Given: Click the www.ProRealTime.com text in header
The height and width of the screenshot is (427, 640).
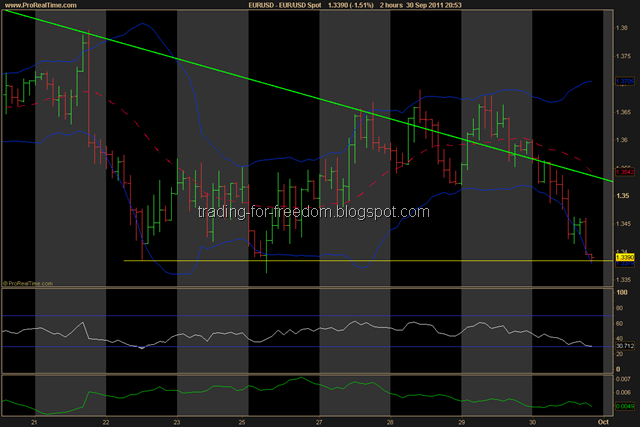Looking at the screenshot, I should pyautogui.click(x=41, y=5).
